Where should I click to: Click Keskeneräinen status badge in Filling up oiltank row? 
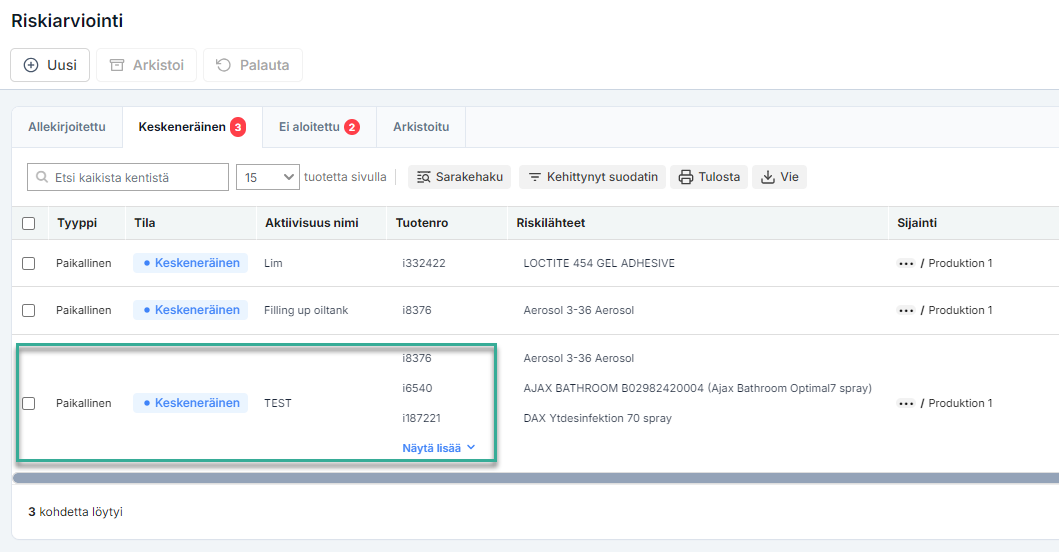coord(190,309)
